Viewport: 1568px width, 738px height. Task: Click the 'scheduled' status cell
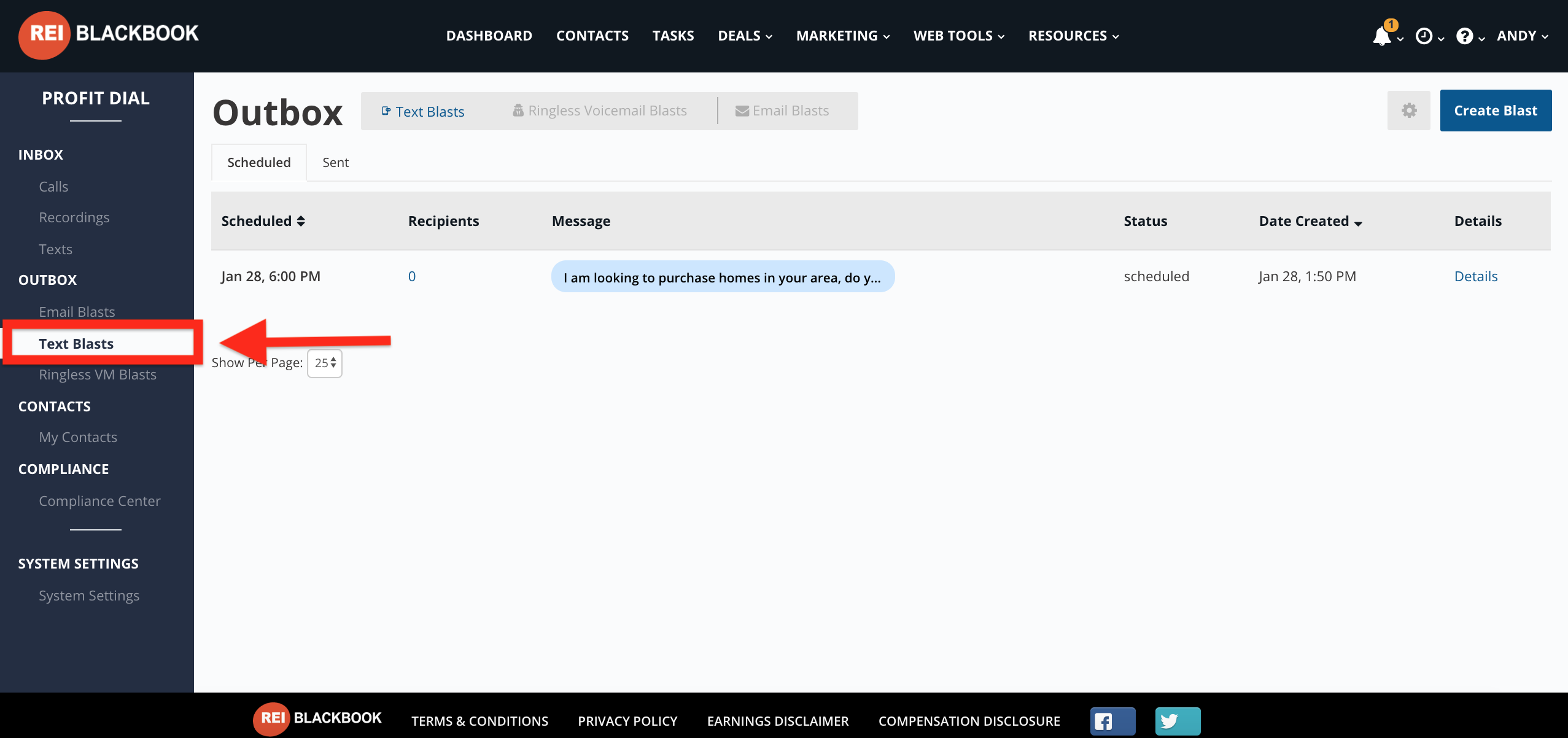click(x=1157, y=276)
